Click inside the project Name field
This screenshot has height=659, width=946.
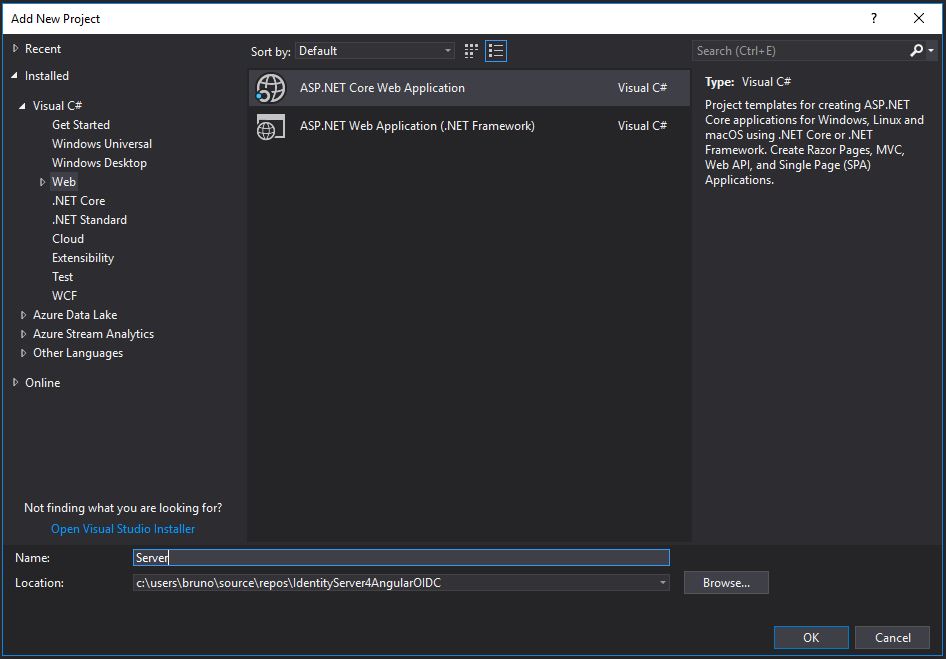point(400,557)
